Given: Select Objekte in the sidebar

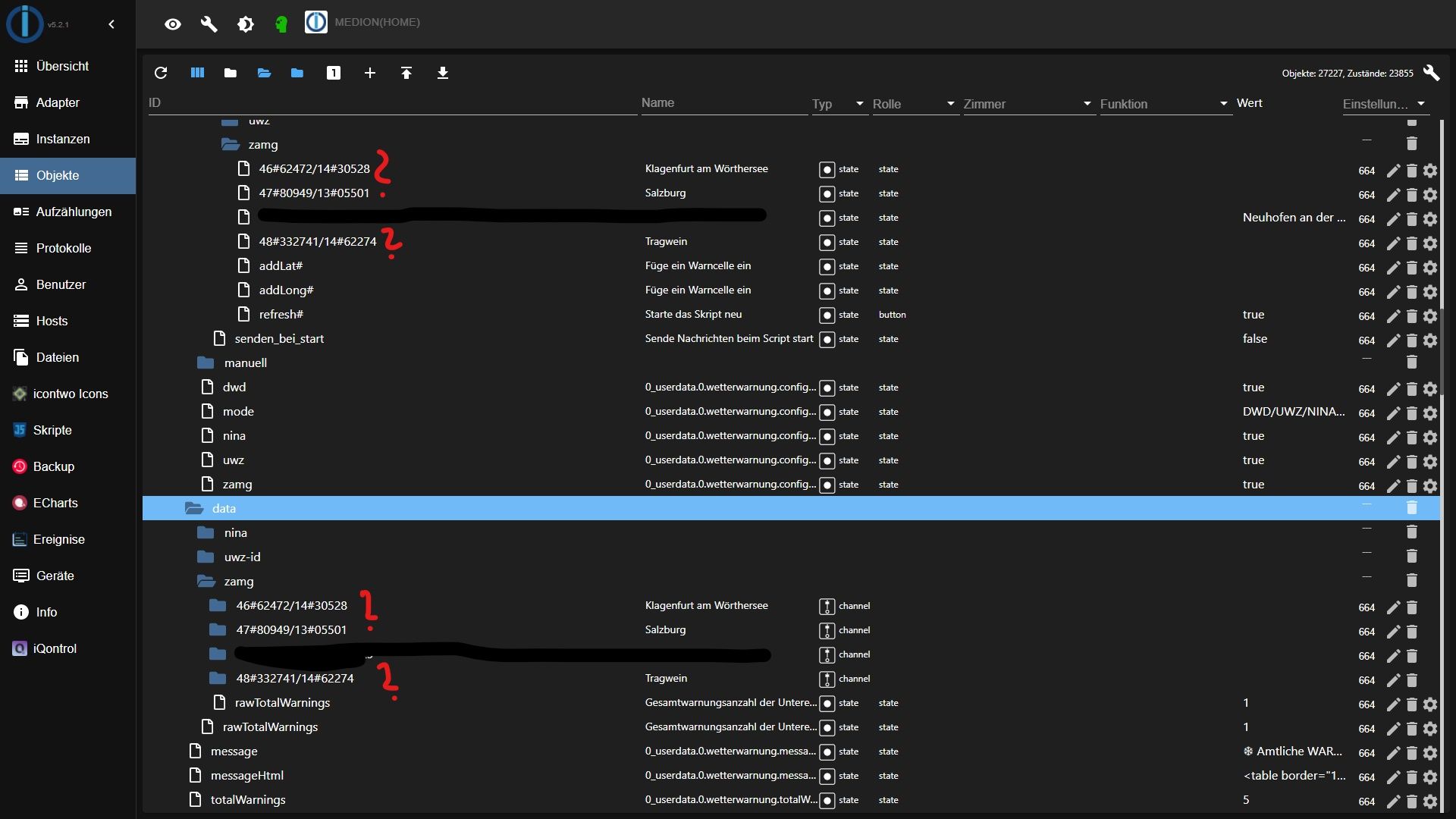Looking at the screenshot, I should point(68,175).
